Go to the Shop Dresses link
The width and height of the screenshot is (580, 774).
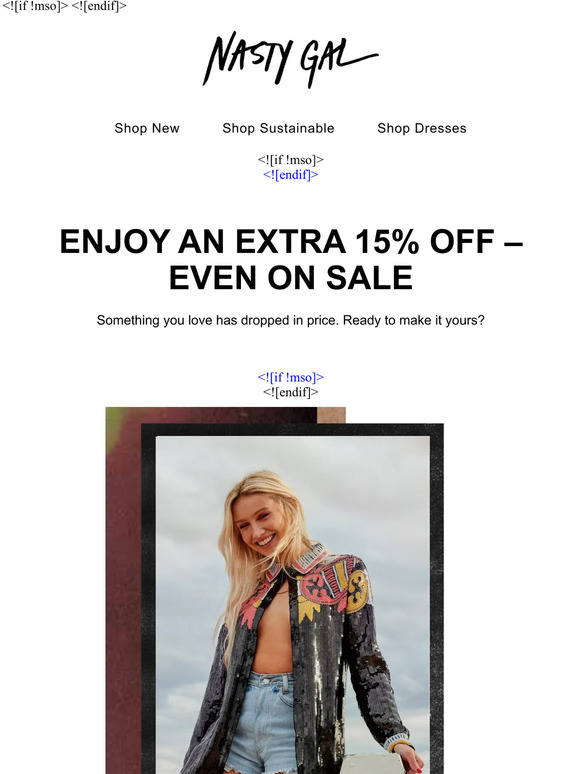422,128
